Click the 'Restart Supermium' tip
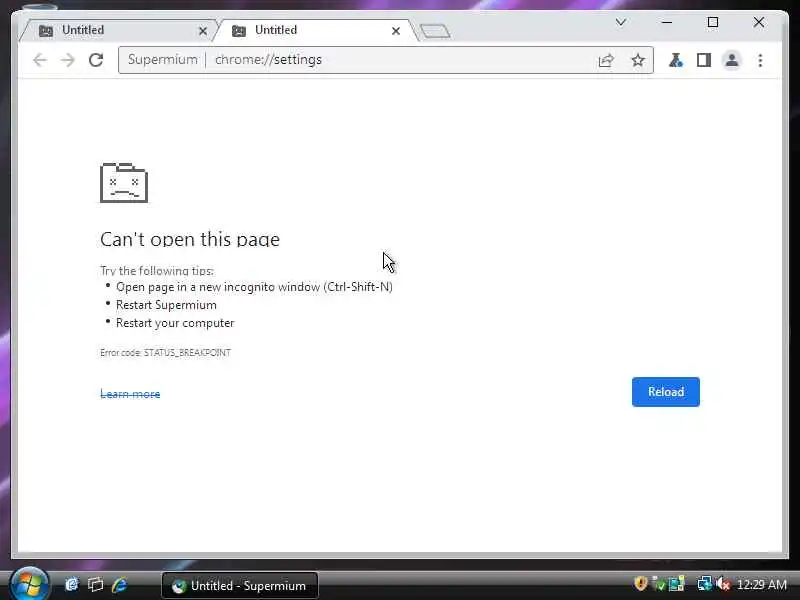The image size is (800, 600). click(166, 305)
